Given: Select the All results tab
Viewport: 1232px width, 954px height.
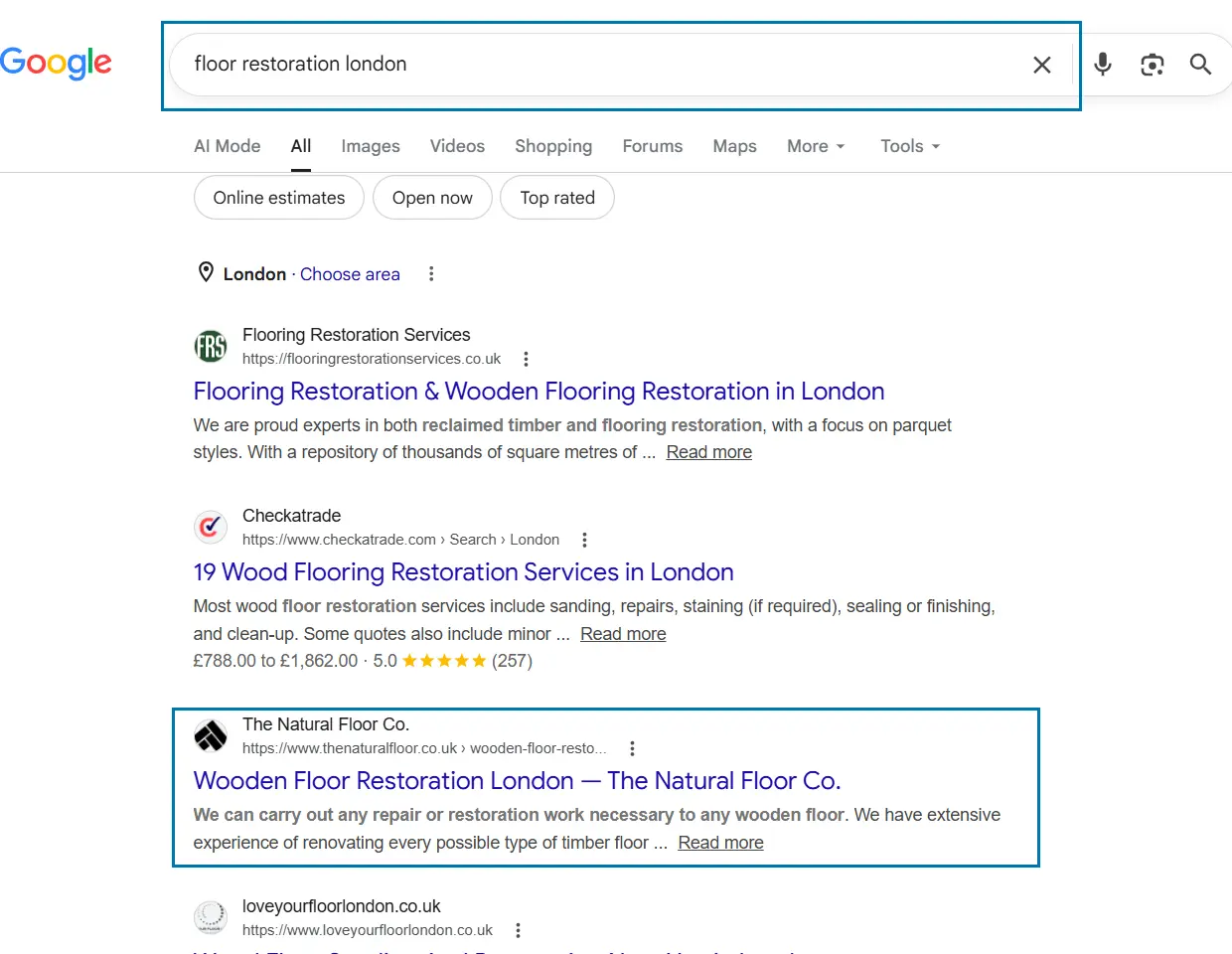Looking at the screenshot, I should pyautogui.click(x=301, y=146).
